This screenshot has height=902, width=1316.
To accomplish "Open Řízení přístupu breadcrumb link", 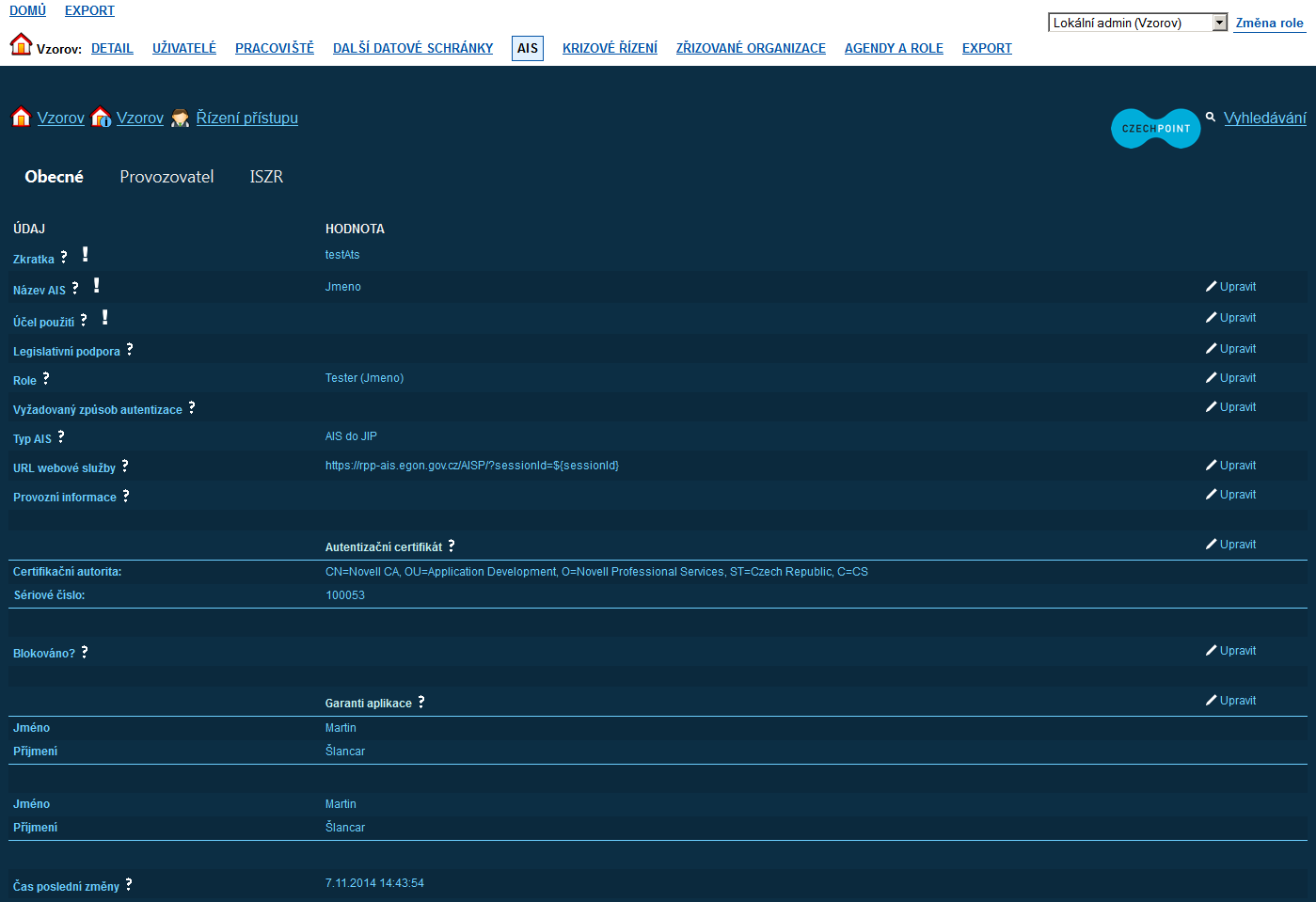I will pos(247,118).
